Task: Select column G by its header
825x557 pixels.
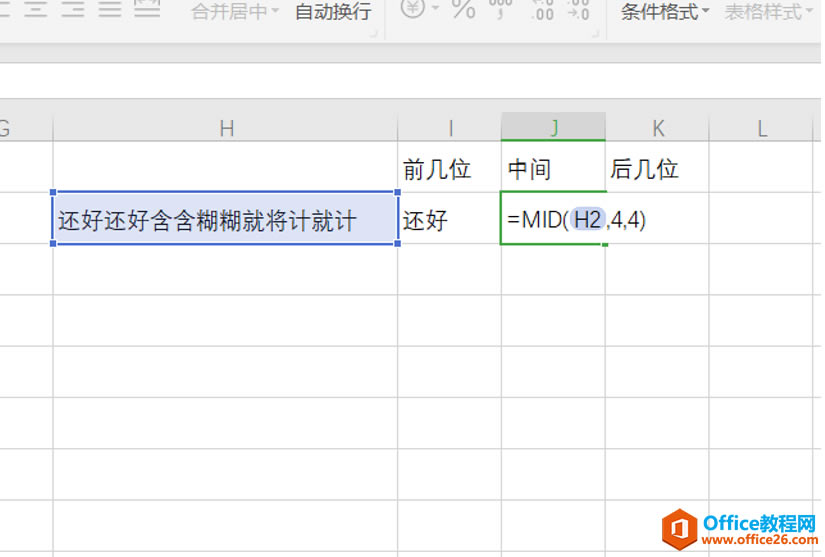Action: (26, 128)
